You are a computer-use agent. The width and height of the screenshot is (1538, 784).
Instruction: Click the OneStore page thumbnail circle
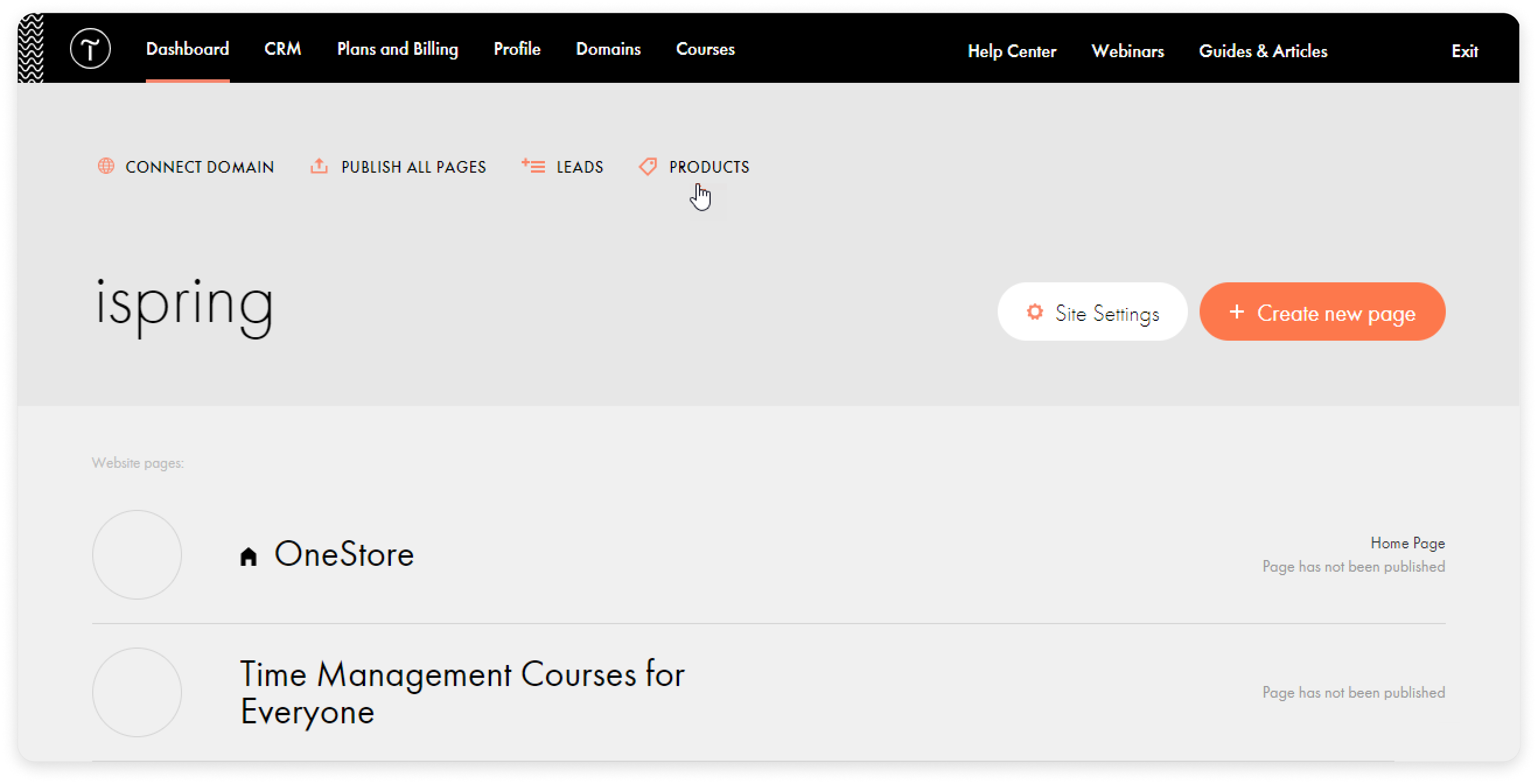tap(137, 555)
